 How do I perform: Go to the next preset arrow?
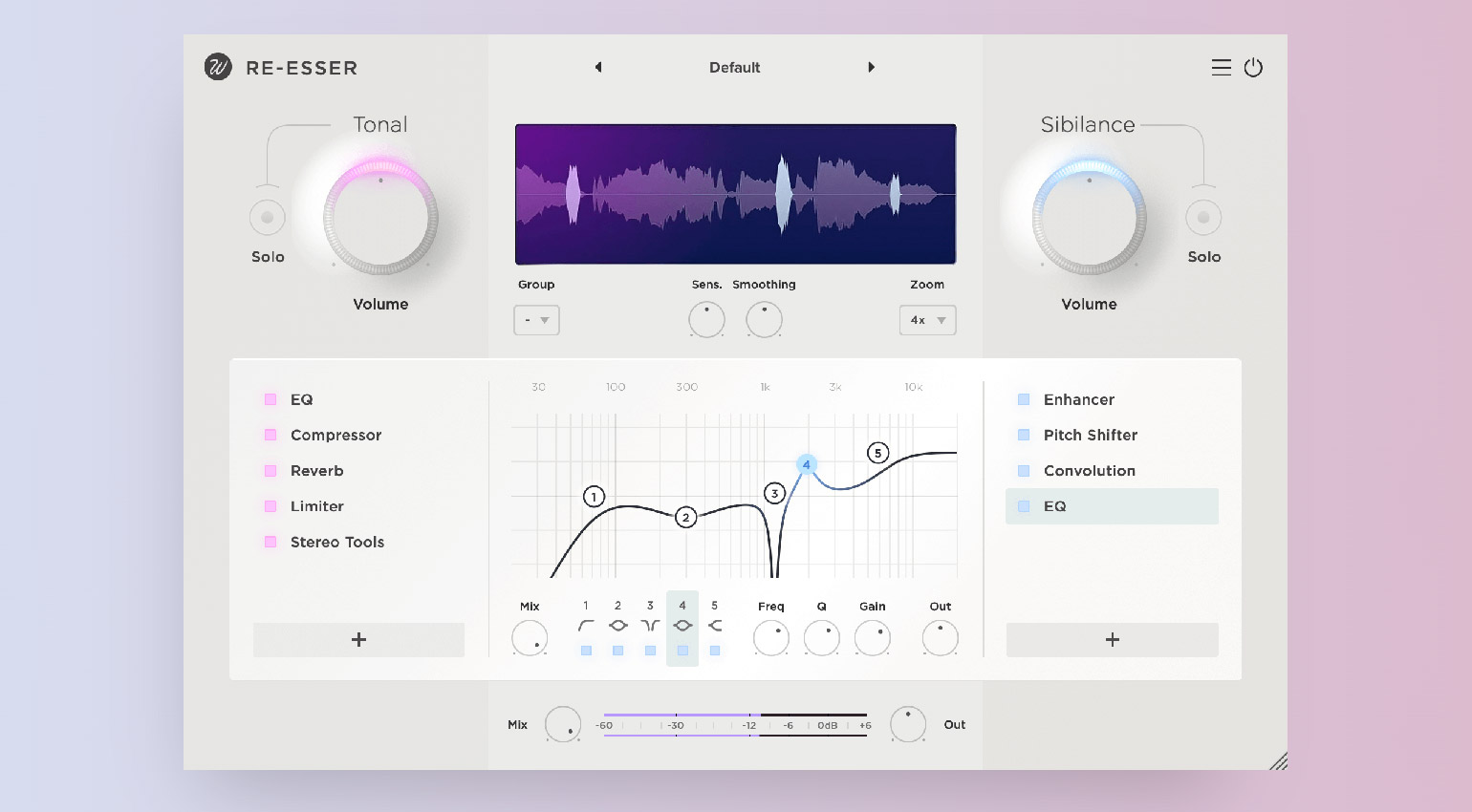click(871, 67)
